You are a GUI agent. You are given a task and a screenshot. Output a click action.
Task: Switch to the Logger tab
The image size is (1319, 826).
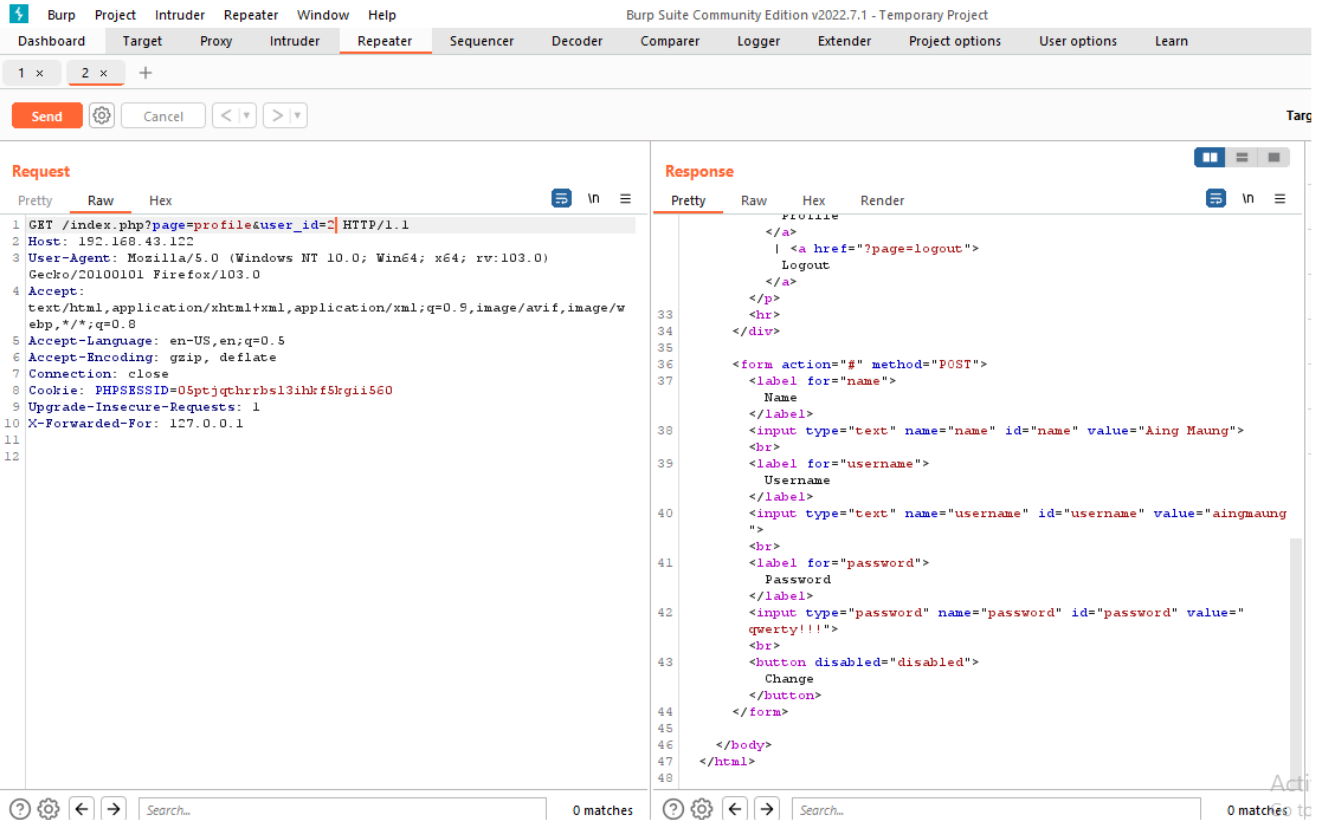(759, 41)
